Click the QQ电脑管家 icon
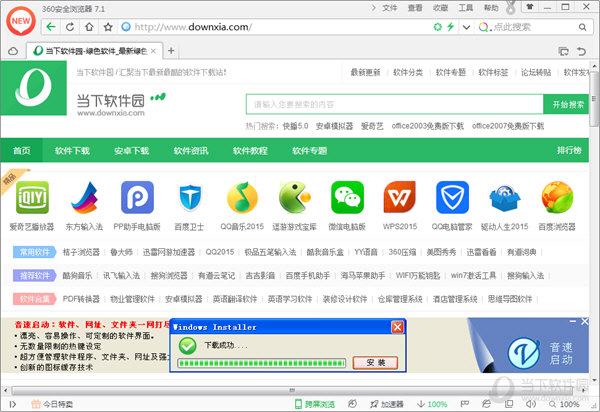The image size is (600, 412). [x=452, y=197]
